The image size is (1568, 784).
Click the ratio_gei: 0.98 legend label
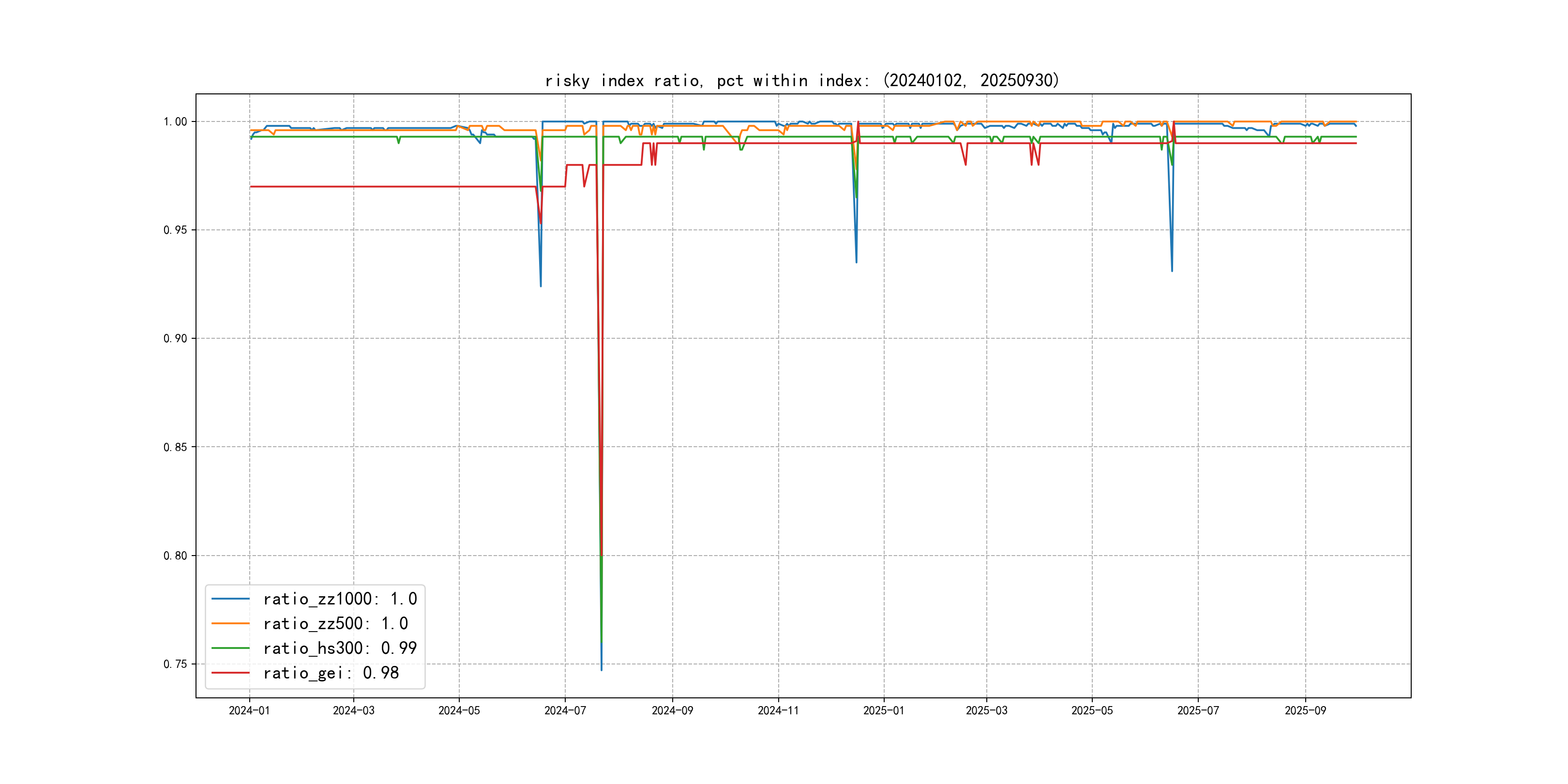point(331,673)
